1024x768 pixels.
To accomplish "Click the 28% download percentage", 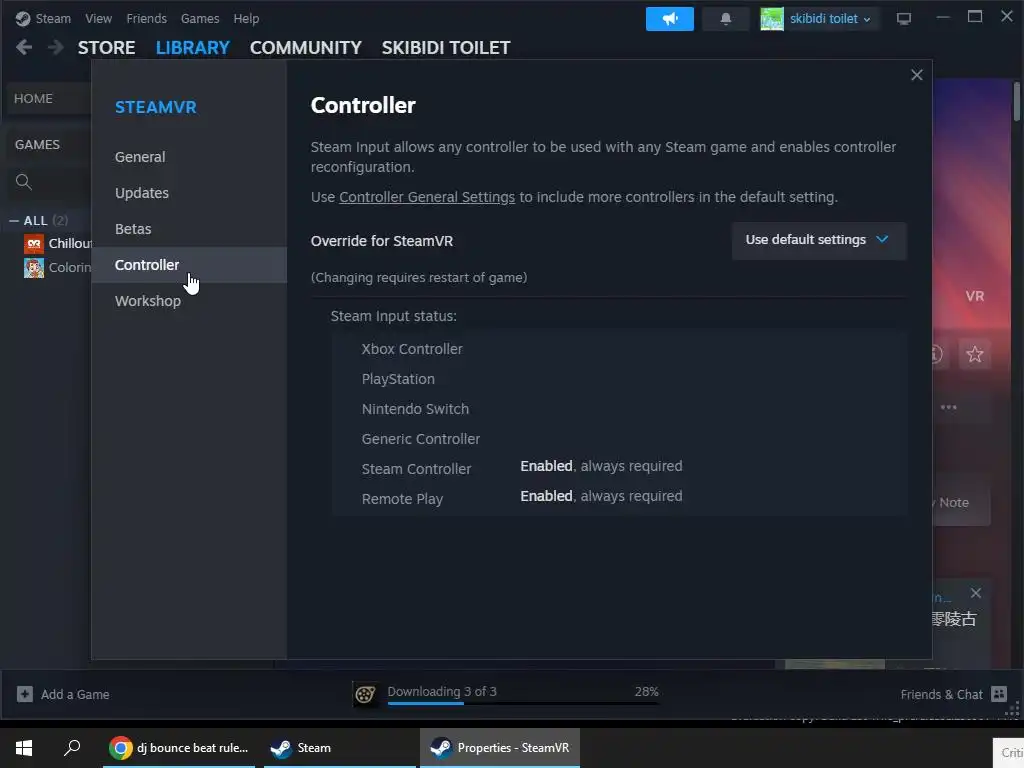I will [647, 691].
